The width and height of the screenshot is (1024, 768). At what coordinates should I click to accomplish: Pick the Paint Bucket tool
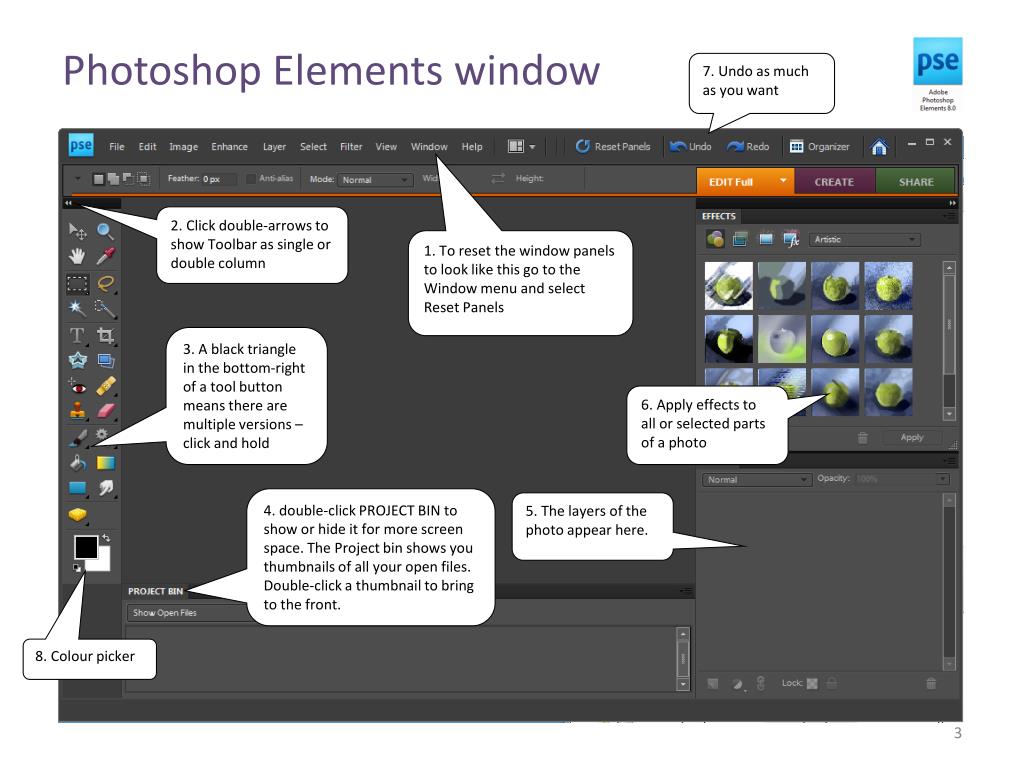[x=77, y=463]
